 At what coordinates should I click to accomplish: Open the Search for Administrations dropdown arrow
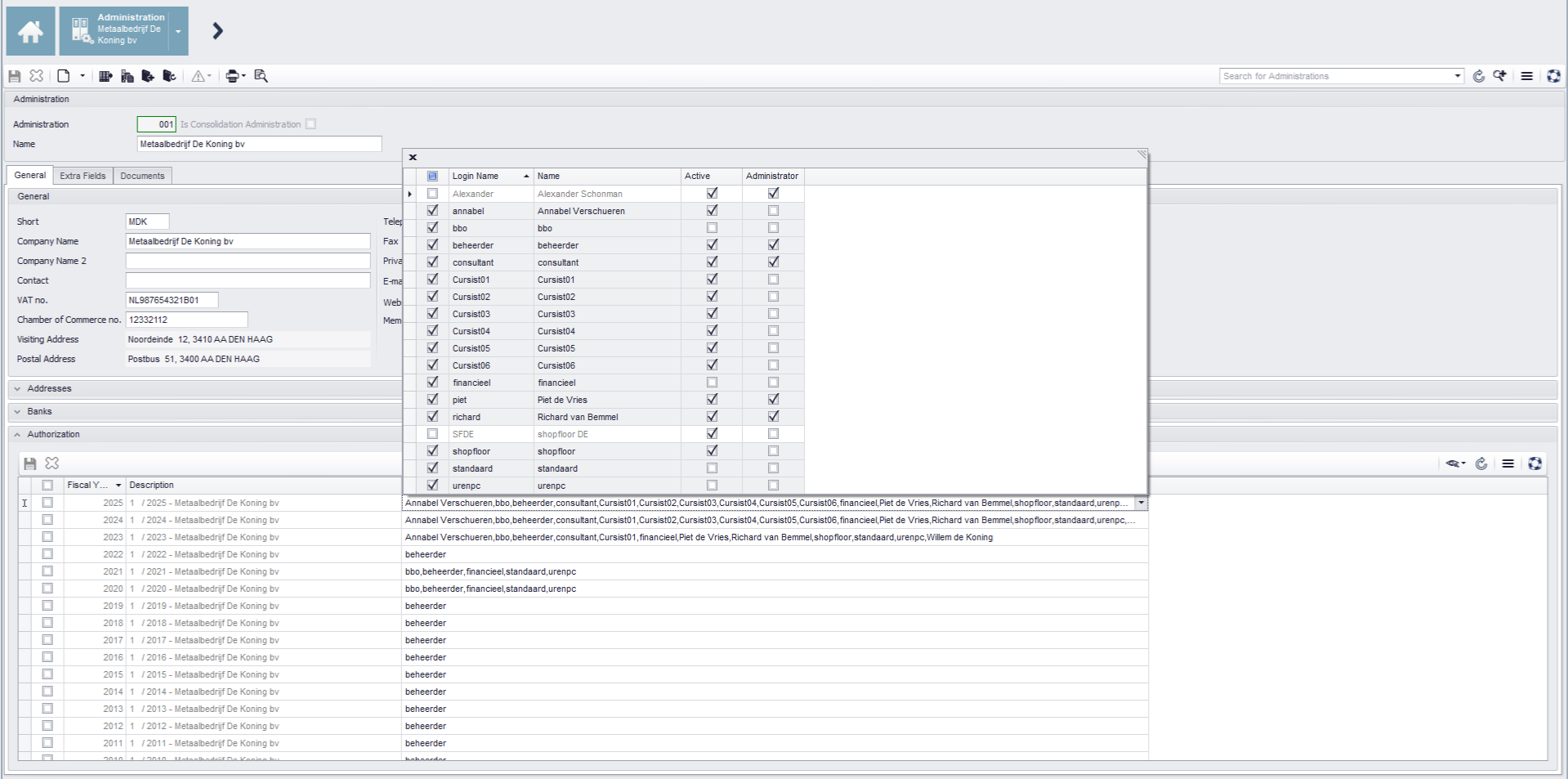click(x=1458, y=76)
